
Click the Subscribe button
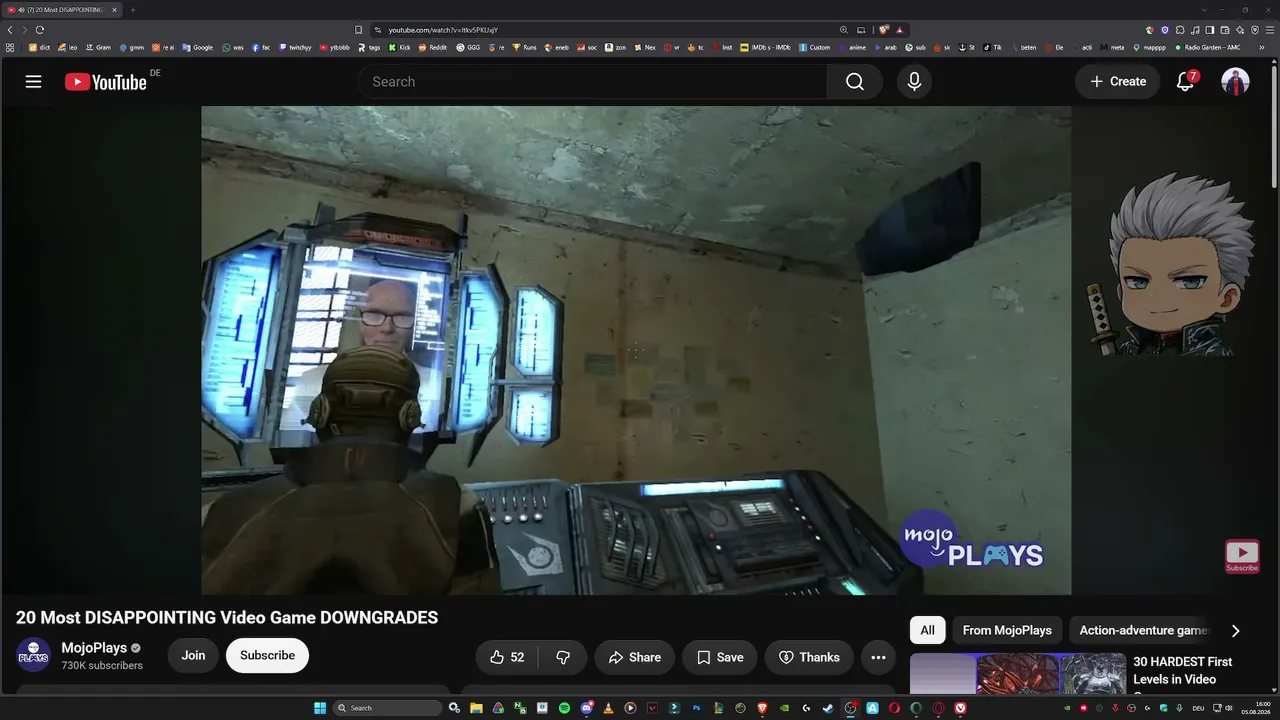pos(267,655)
